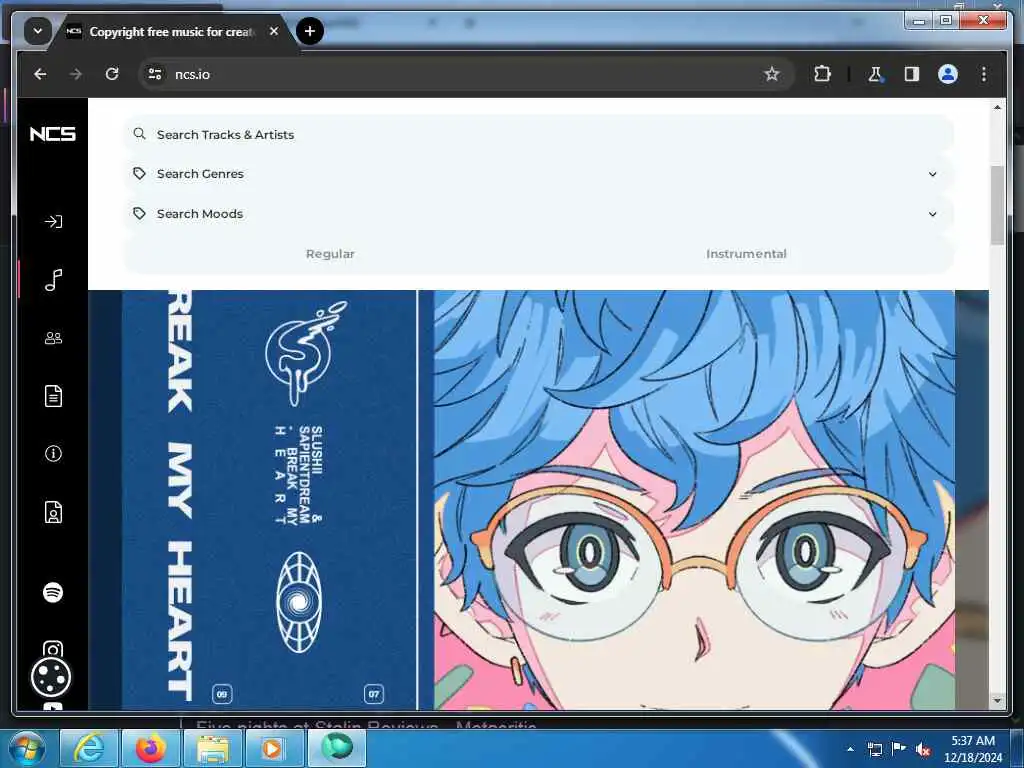The height and width of the screenshot is (768, 1024).
Task: Click the scrollbar up arrow
Action: pyautogui.click(x=997, y=106)
